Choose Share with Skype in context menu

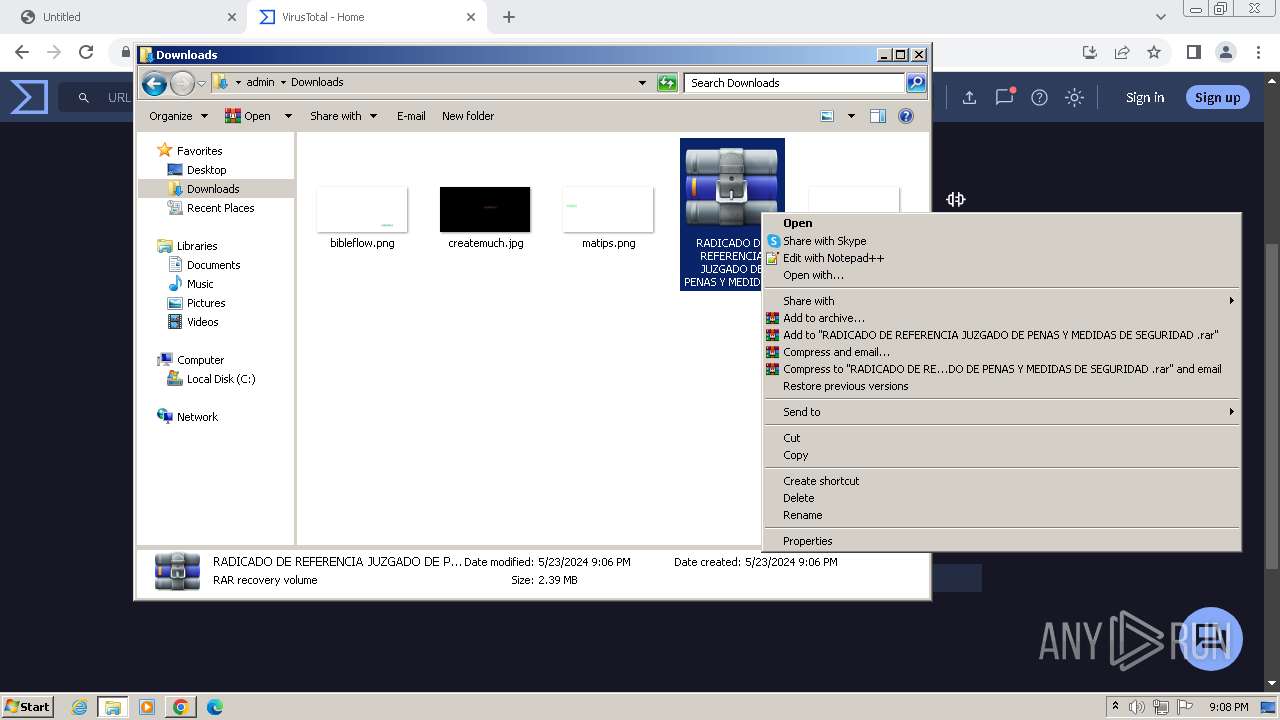pyautogui.click(x=1002, y=241)
